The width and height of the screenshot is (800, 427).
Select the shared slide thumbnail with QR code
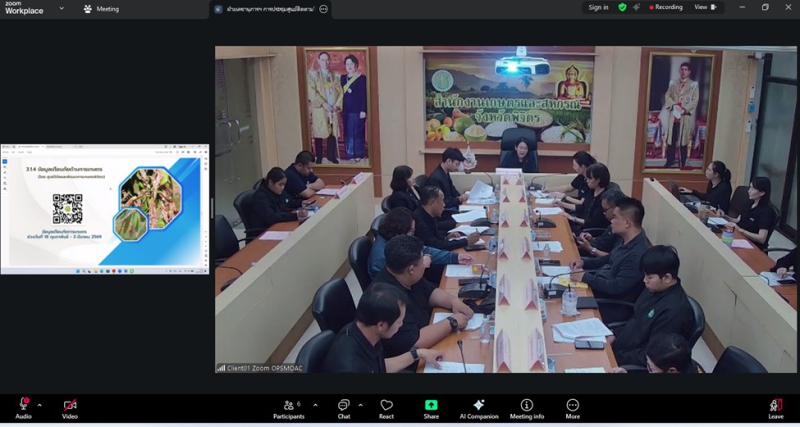click(105, 208)
